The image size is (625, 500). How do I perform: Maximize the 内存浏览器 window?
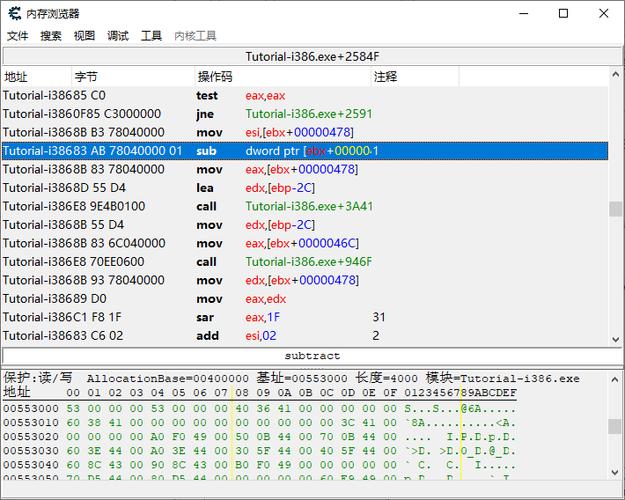click(x=563, y=14)
